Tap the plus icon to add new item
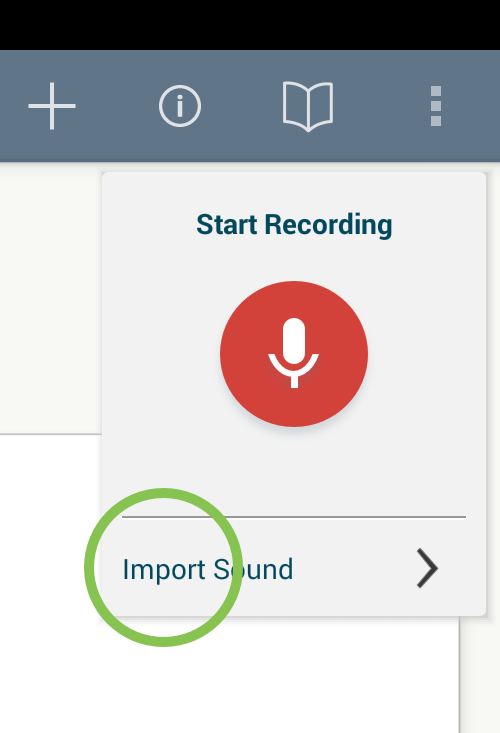This screenshot has width=500, height=733. click(52, 106)
